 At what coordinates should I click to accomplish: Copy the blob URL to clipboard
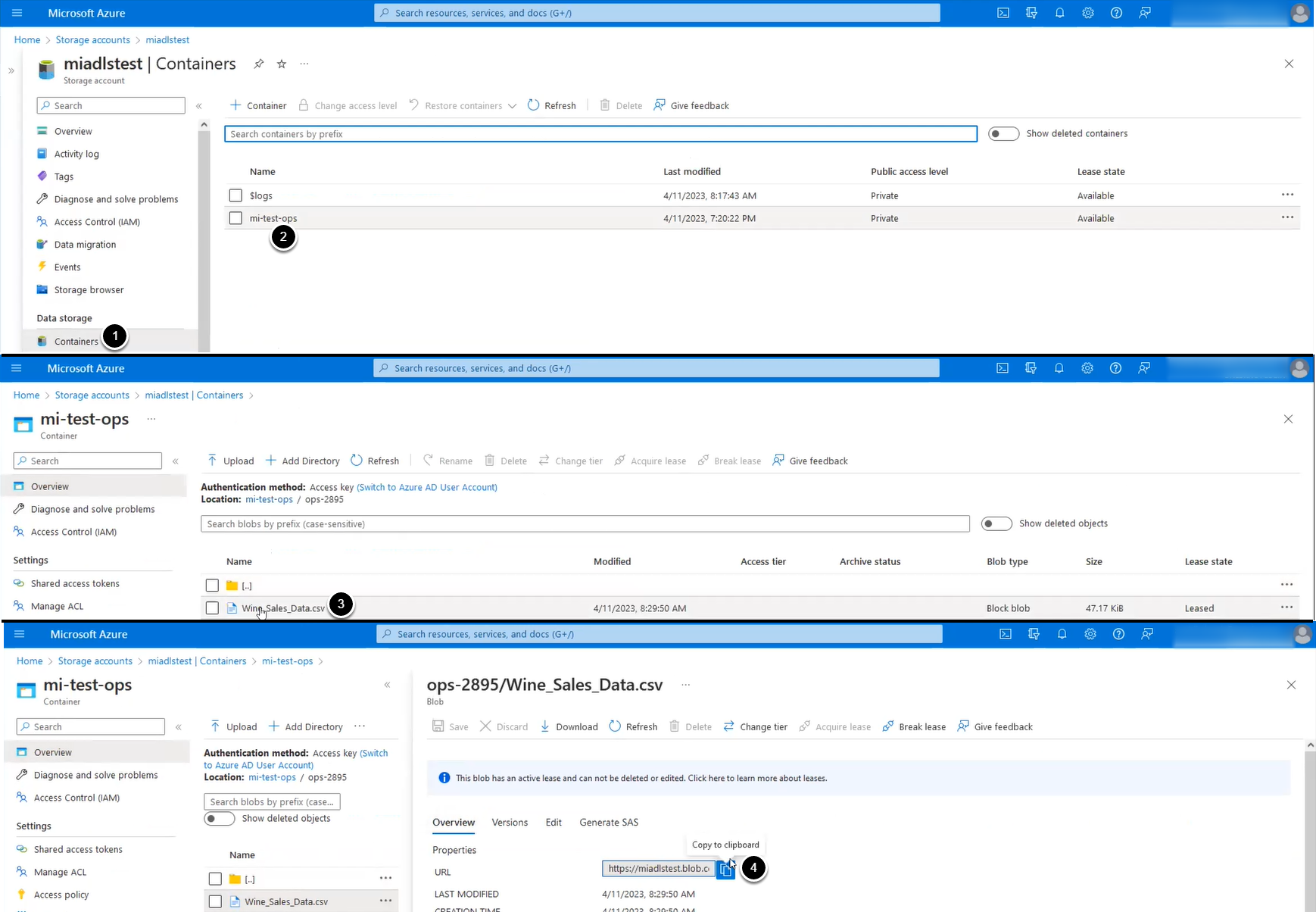pyautogui.click(x=725, y=870)
